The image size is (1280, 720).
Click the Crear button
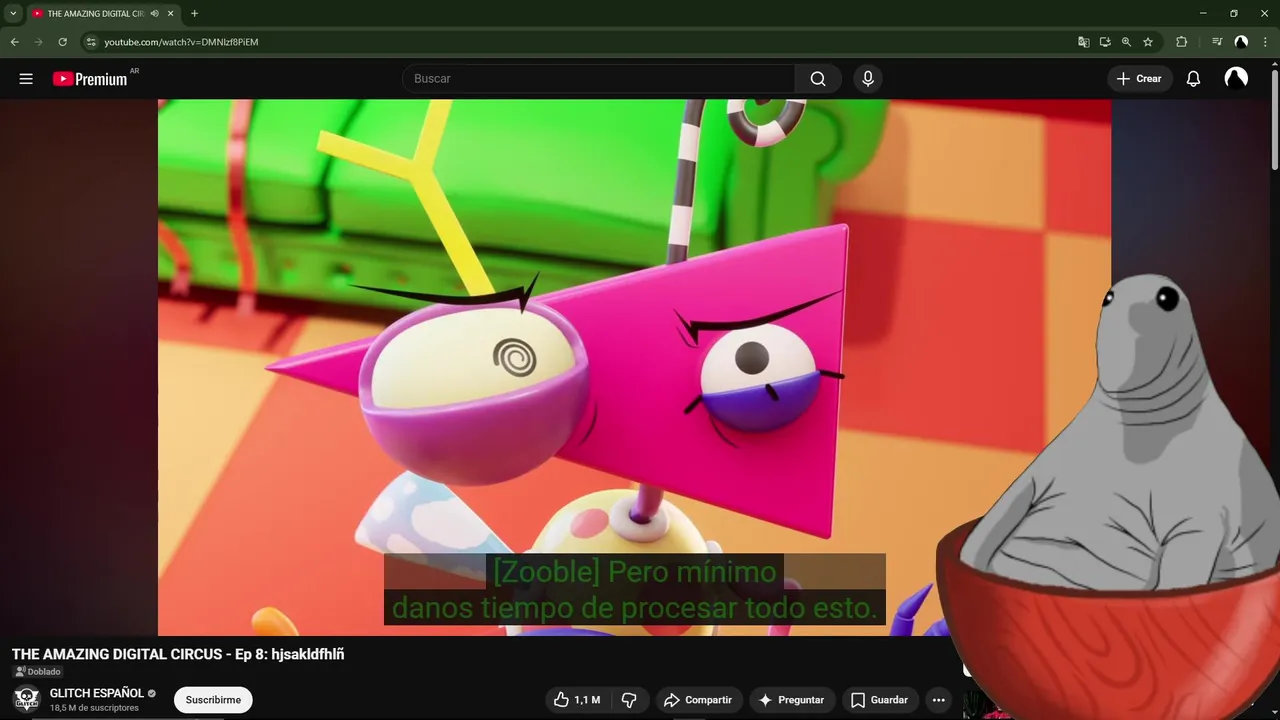tap(1139, 79)
